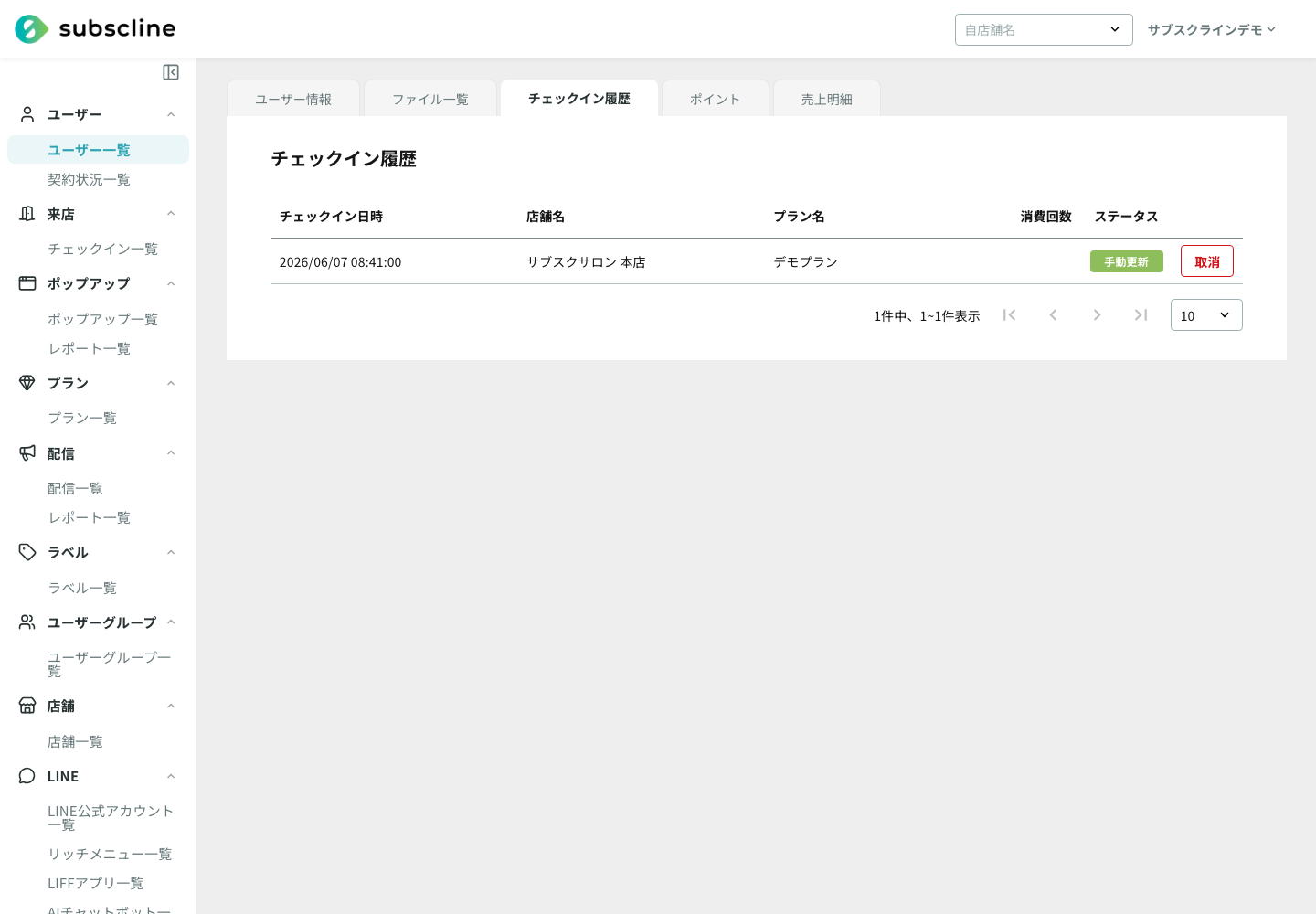The width and height of the screenshot is (1316, 914).
Task: Click the ステータス column header
Action: [x=1127, y=217]
